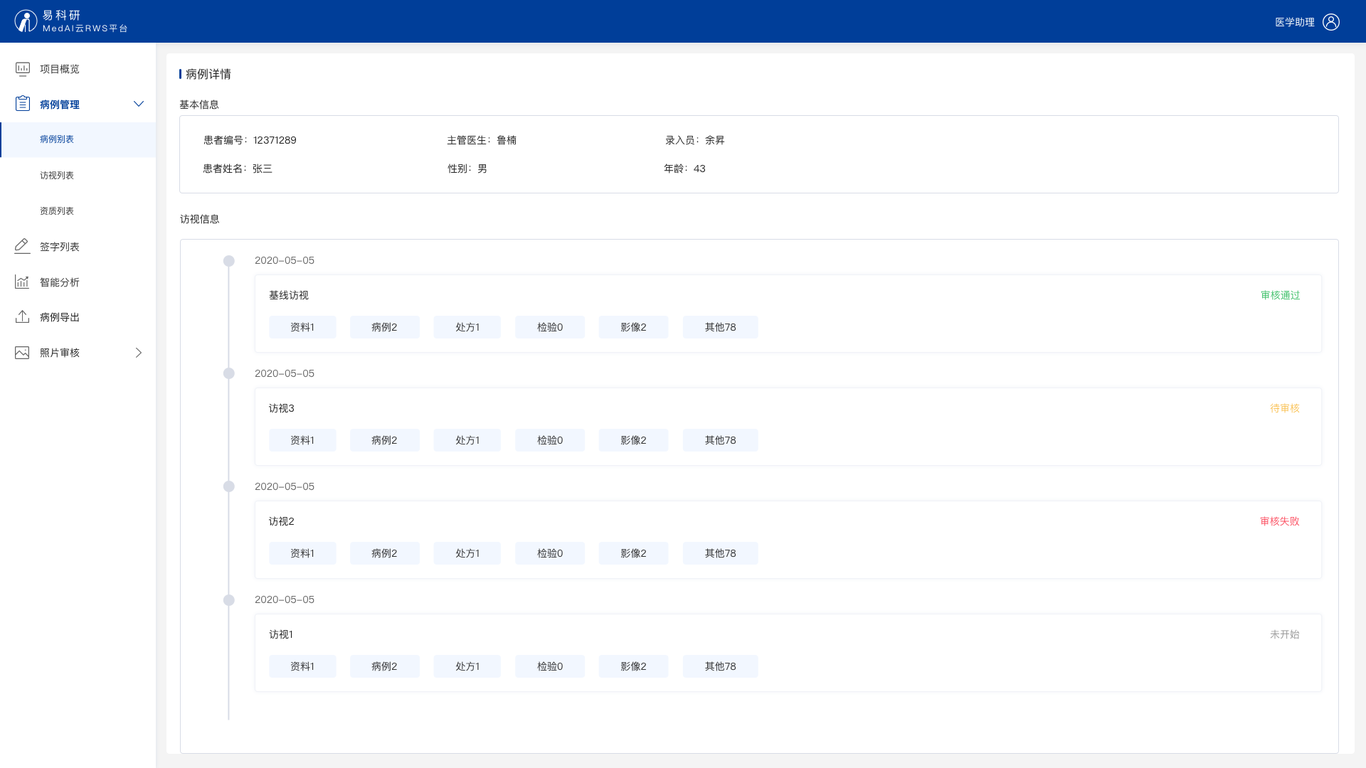
Task: Click 主管医生 value 鲁楠
Action: pos(507,140)
